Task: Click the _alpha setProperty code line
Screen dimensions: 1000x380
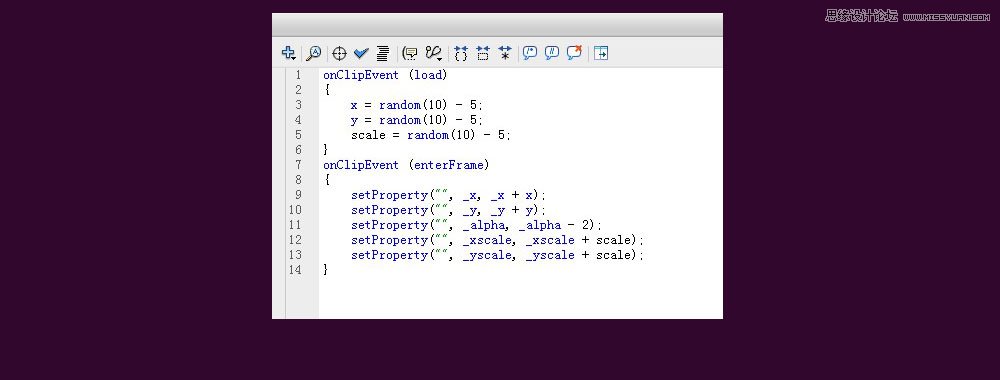Action: (x=476, y=225)
